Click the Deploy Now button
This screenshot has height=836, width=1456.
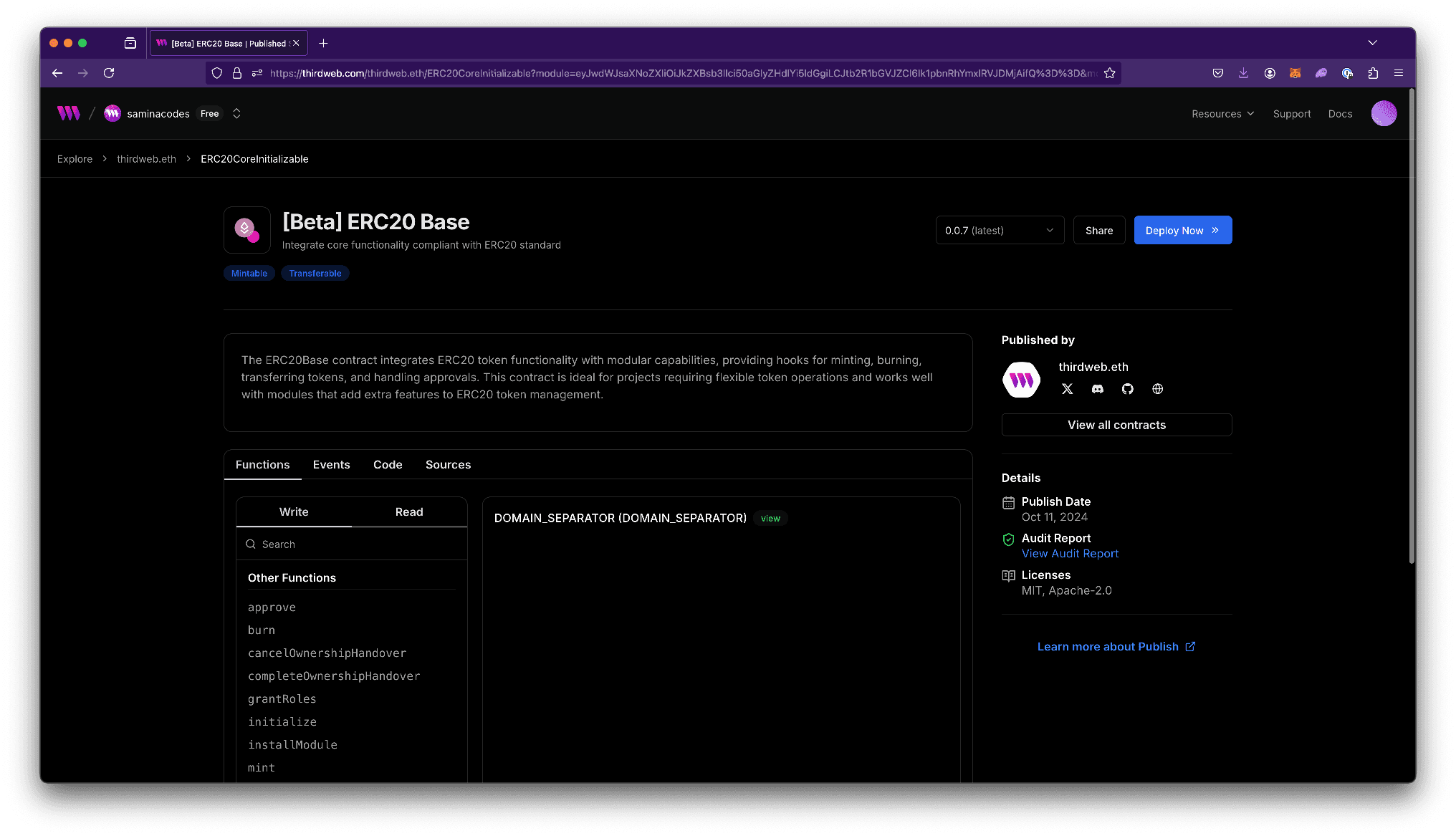point(1182,230)
